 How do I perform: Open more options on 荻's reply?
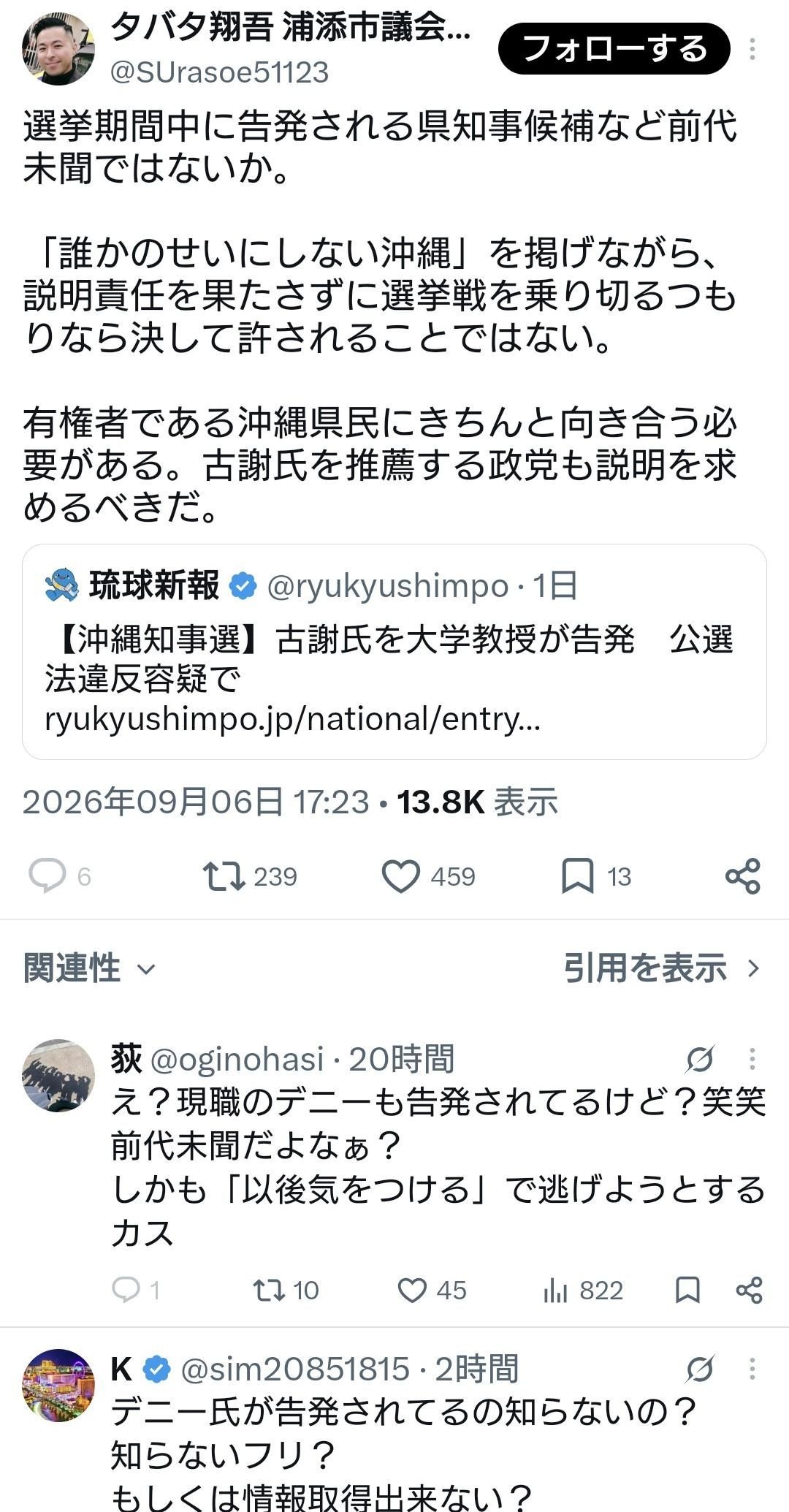click(x=752, y=1058)
